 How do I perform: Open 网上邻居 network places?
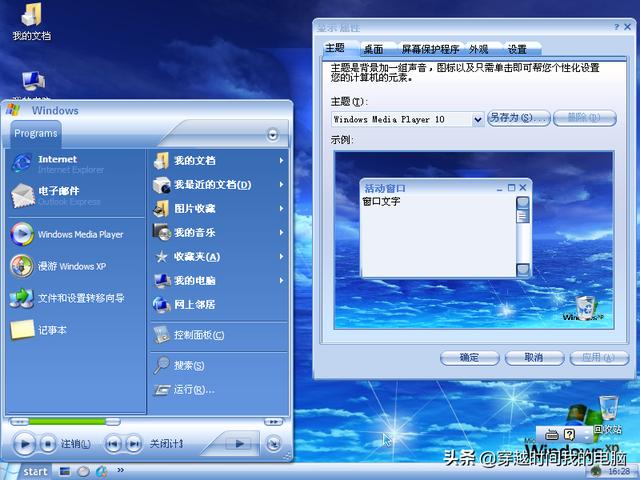pos(219,304)
